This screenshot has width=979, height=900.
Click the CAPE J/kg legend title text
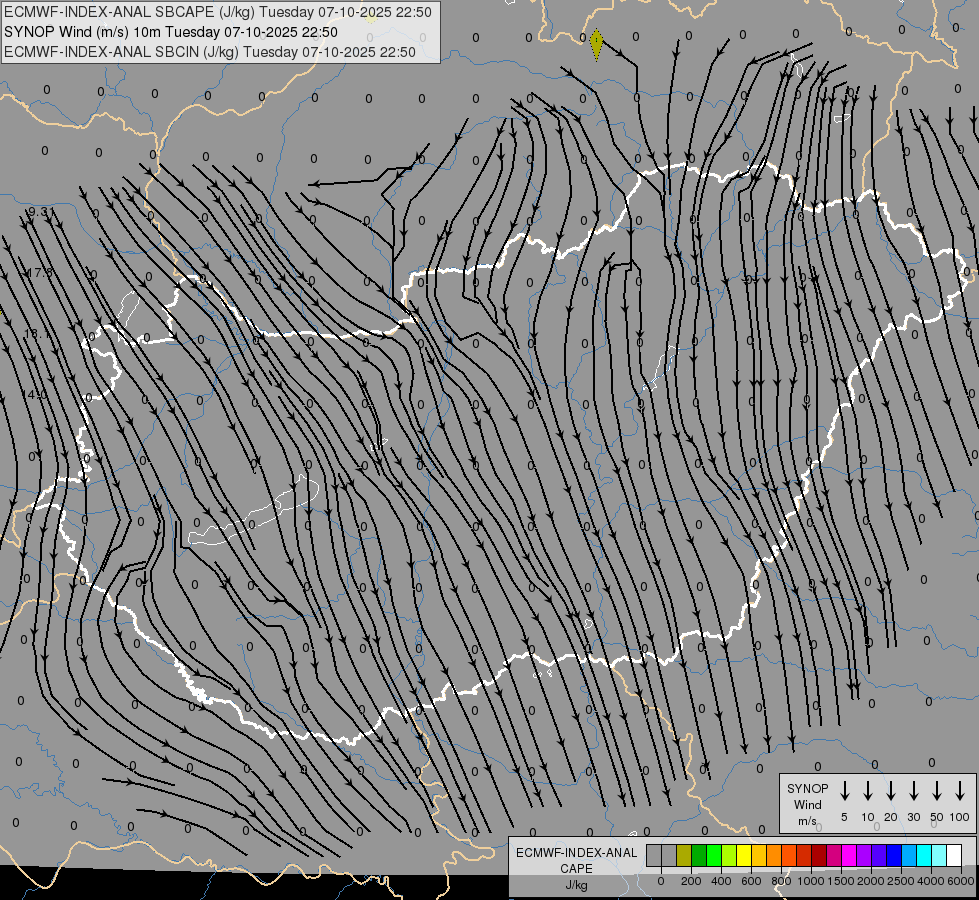click(575, 868)
